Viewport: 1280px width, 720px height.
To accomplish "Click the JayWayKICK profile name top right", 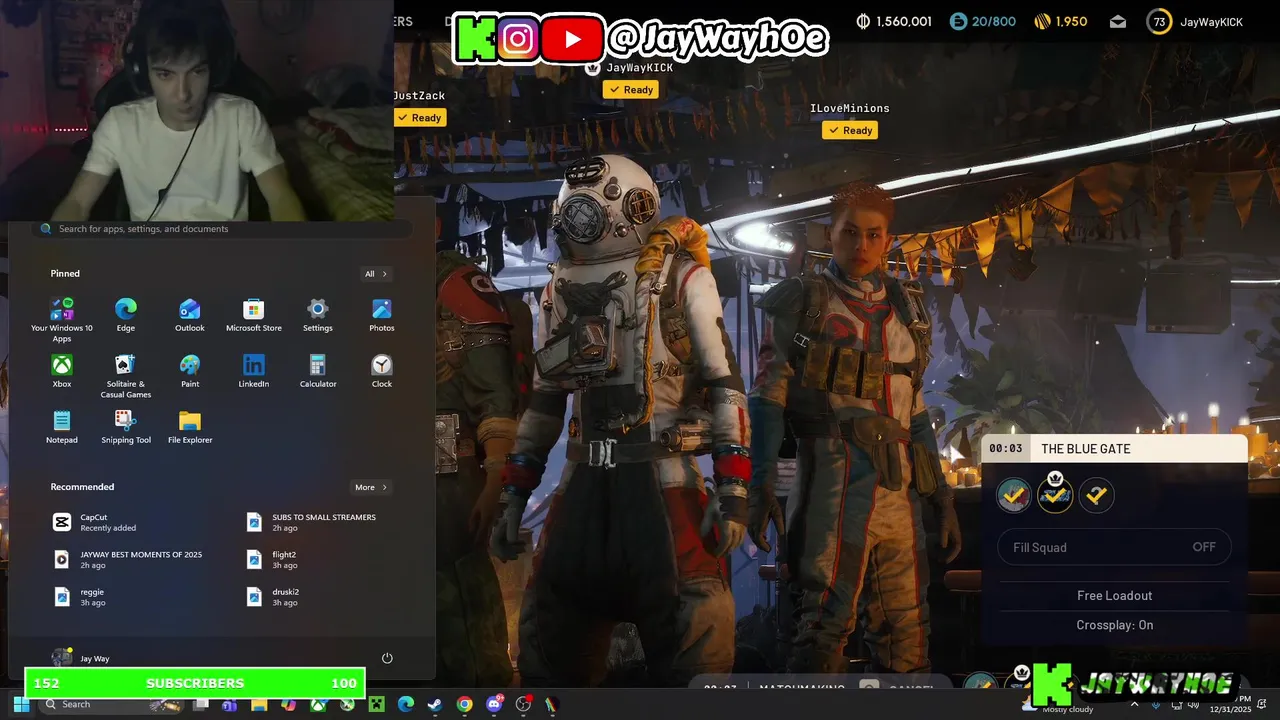I will click(1211, 22).
